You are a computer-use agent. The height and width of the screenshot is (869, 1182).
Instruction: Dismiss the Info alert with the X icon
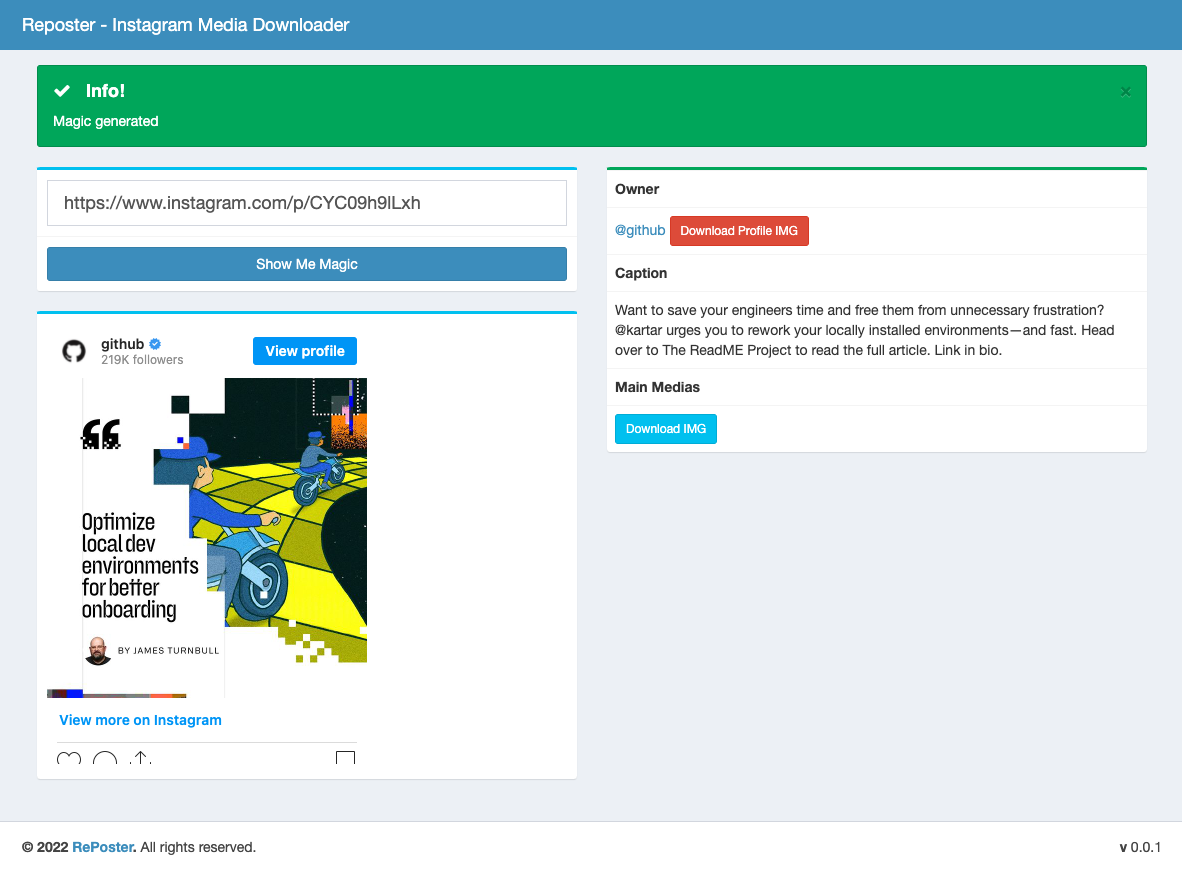click(1125, 92)
